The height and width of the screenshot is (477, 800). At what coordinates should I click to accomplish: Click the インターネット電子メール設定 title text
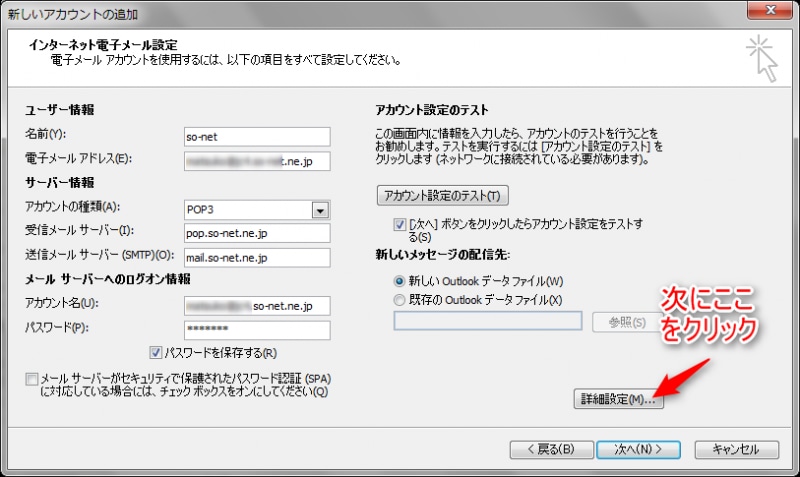(x=103, y=45)
